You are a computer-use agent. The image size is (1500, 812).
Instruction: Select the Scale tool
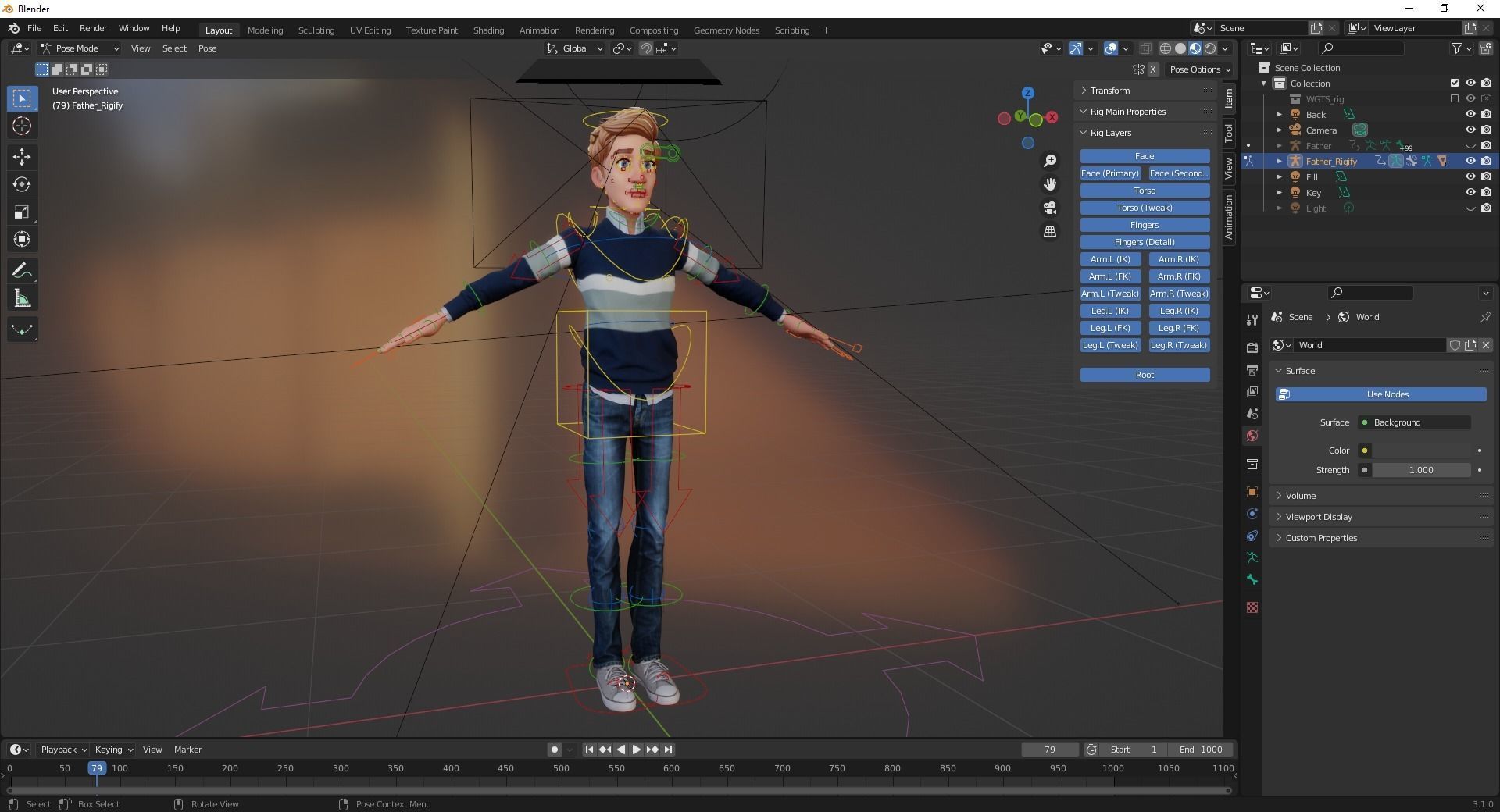22,212
